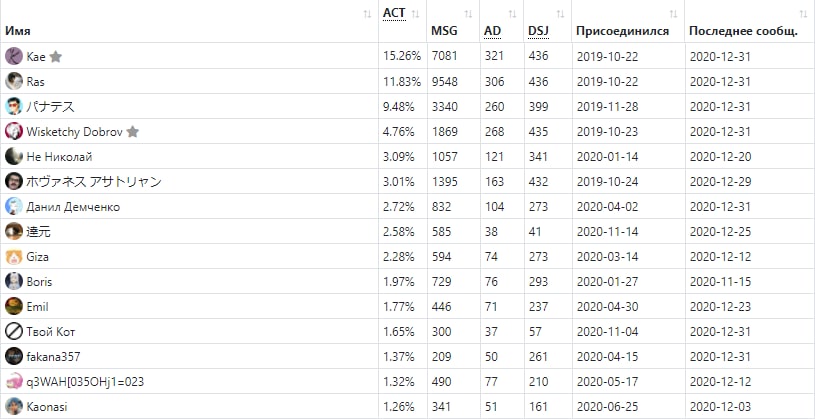
Task: Click the Giza avatar icon
Action: 14,257
